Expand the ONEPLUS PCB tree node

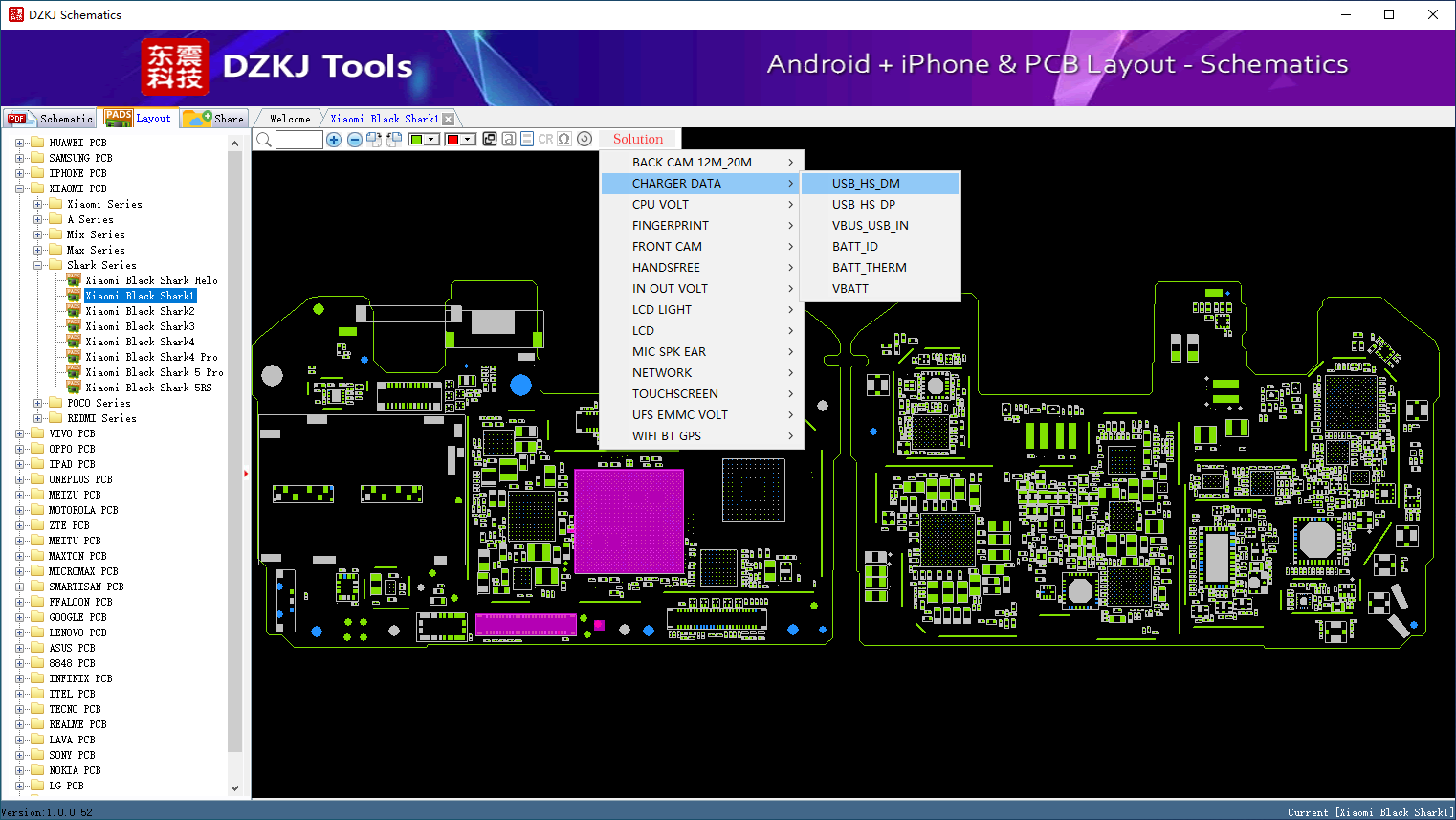tap(19, 479)
